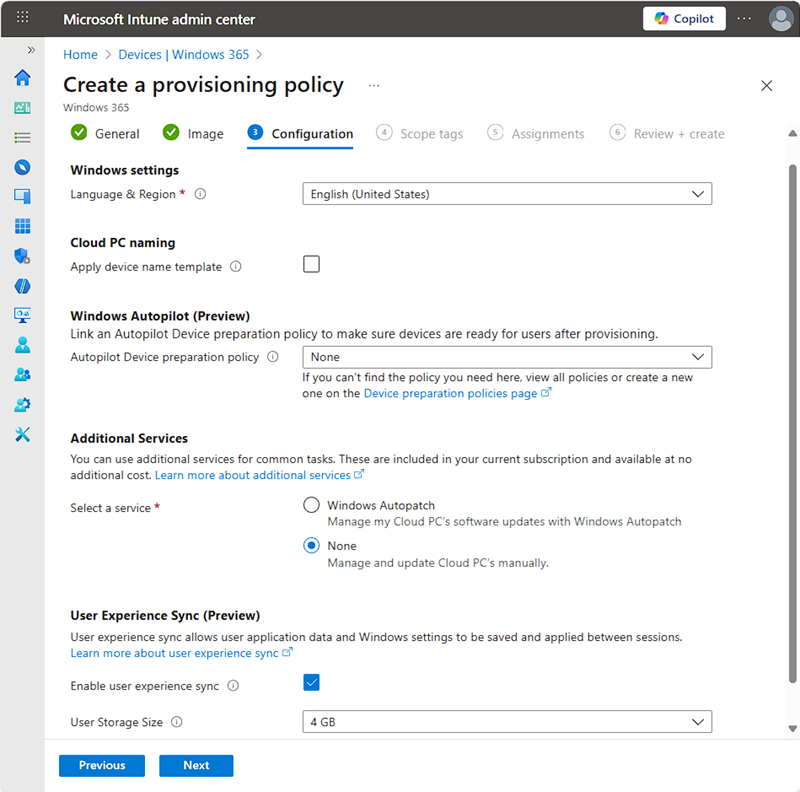Select the Windows Autopatch radio button

click(x=311, y=504)
